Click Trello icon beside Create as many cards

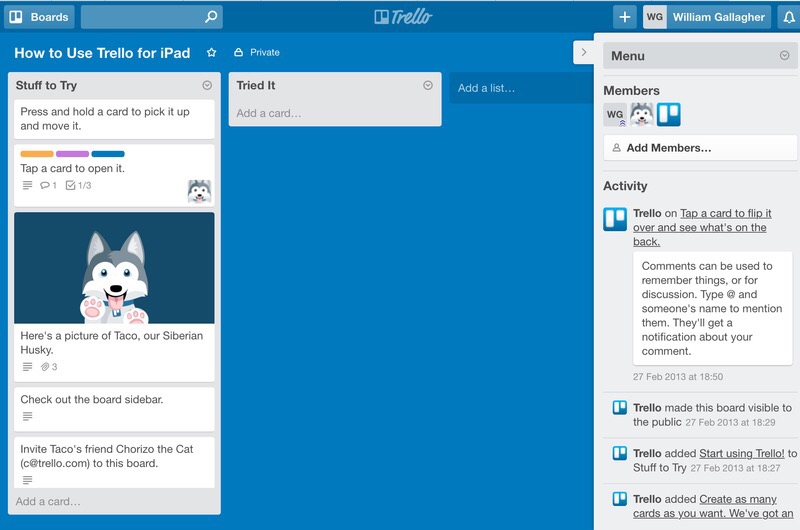click(x=619, y=498)
